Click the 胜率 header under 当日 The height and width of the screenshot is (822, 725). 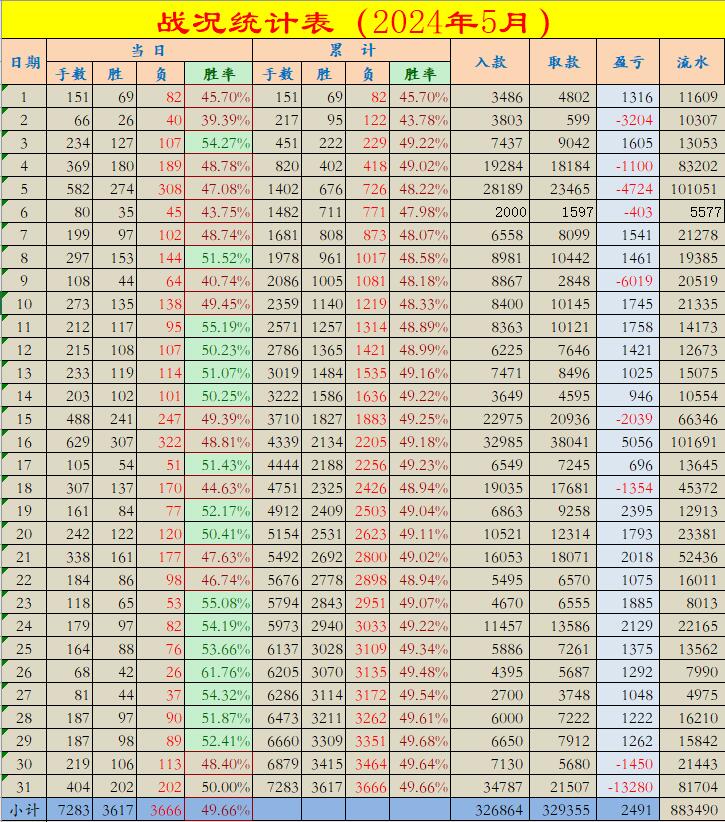218,74
